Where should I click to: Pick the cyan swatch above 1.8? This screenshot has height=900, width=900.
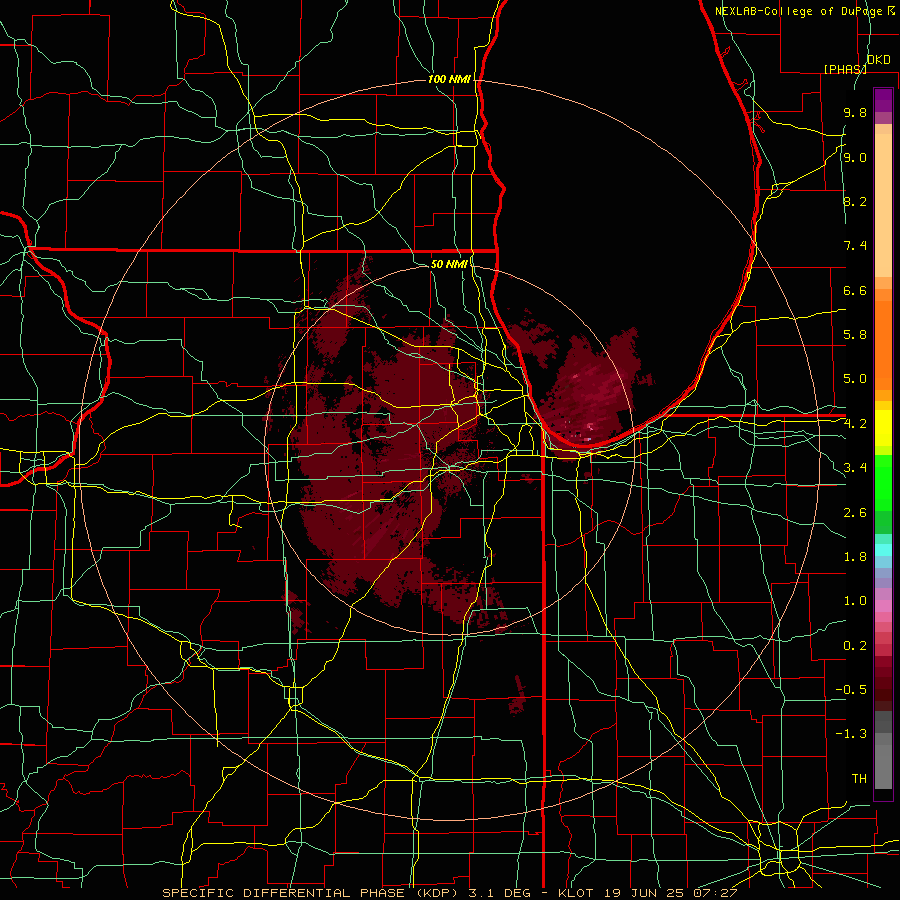(883, 550)
